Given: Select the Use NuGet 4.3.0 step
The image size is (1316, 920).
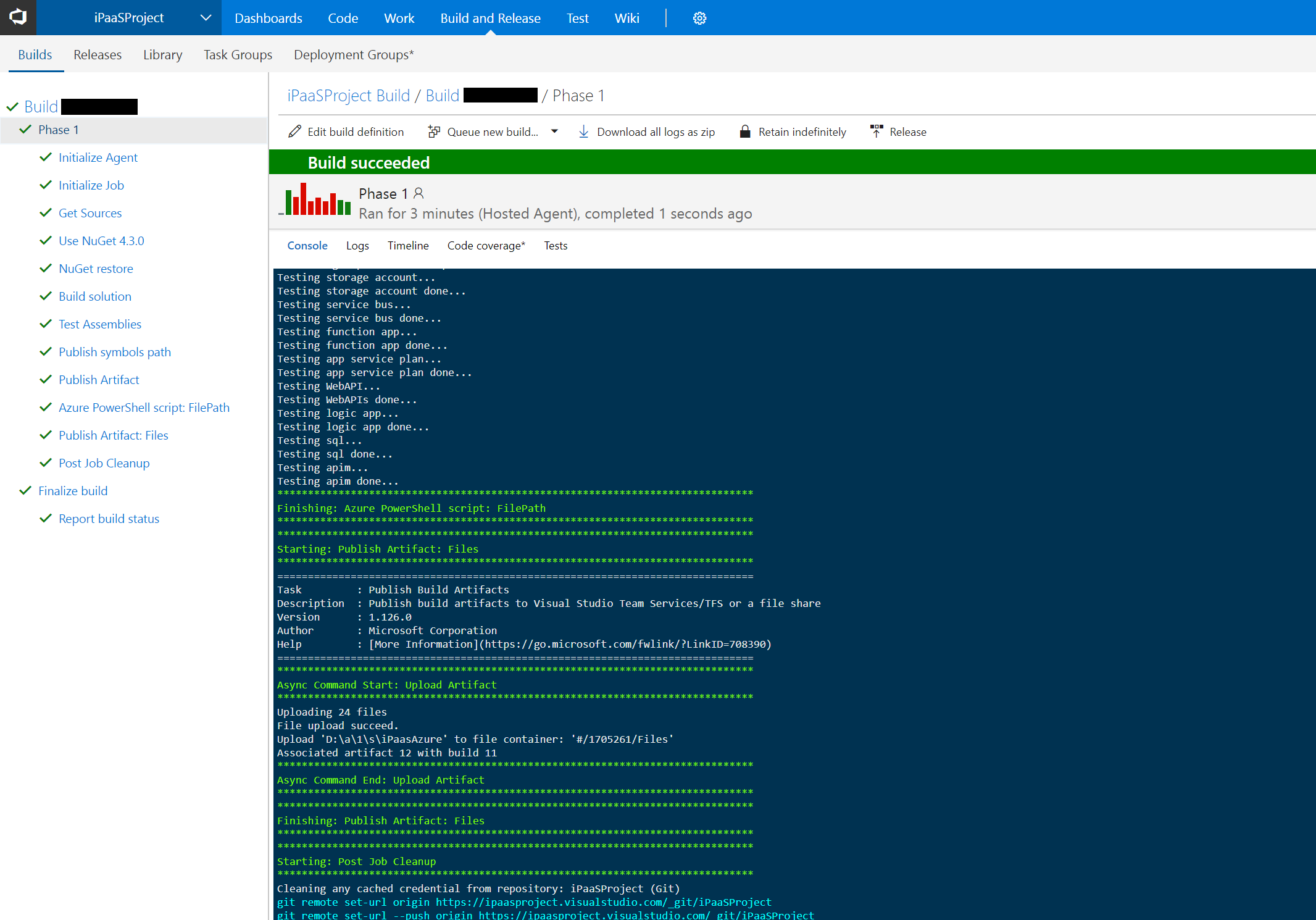Looking at the screenshot, I should point(101,241).
